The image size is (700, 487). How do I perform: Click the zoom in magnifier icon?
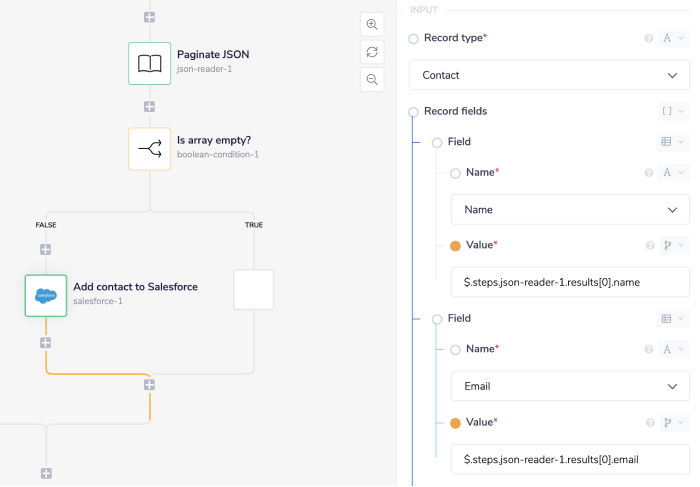(x=372, y=25)
